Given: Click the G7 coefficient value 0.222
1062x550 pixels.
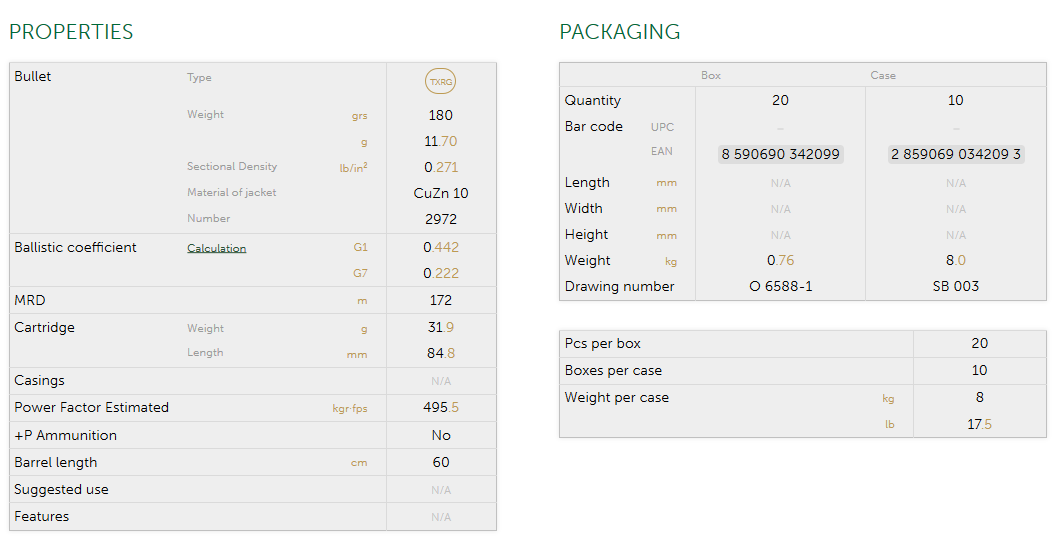Looking at the screenshot, I should [x=441, y=273].
